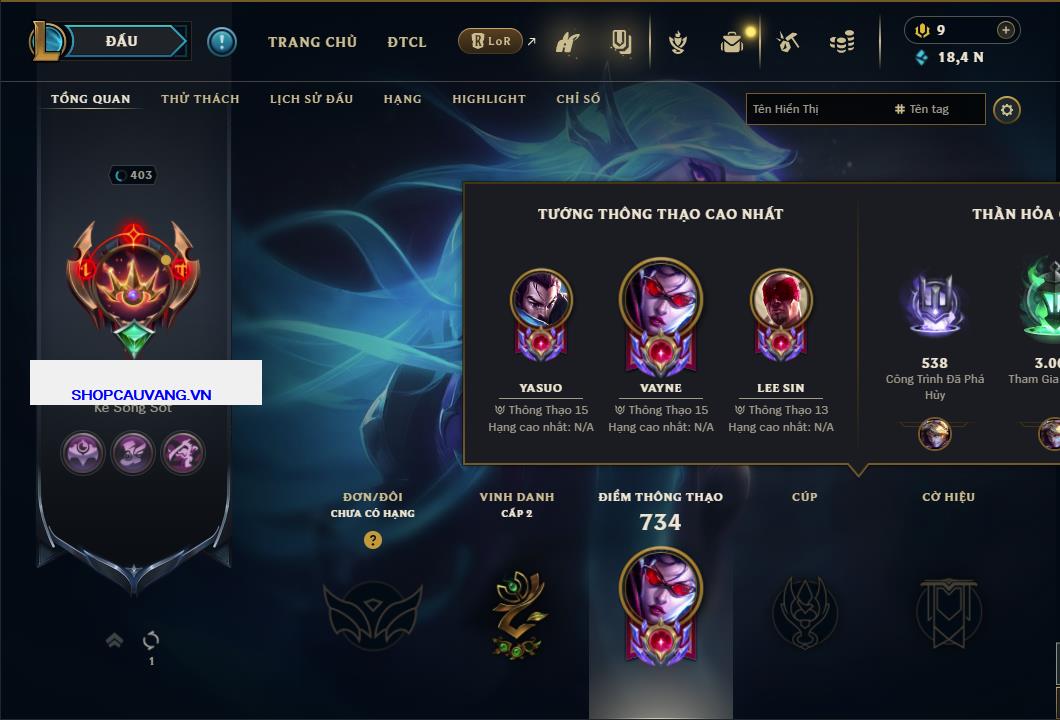The image size is (1060, 720).
Task: Open the Store coins icon
Action: click(842, 42)
